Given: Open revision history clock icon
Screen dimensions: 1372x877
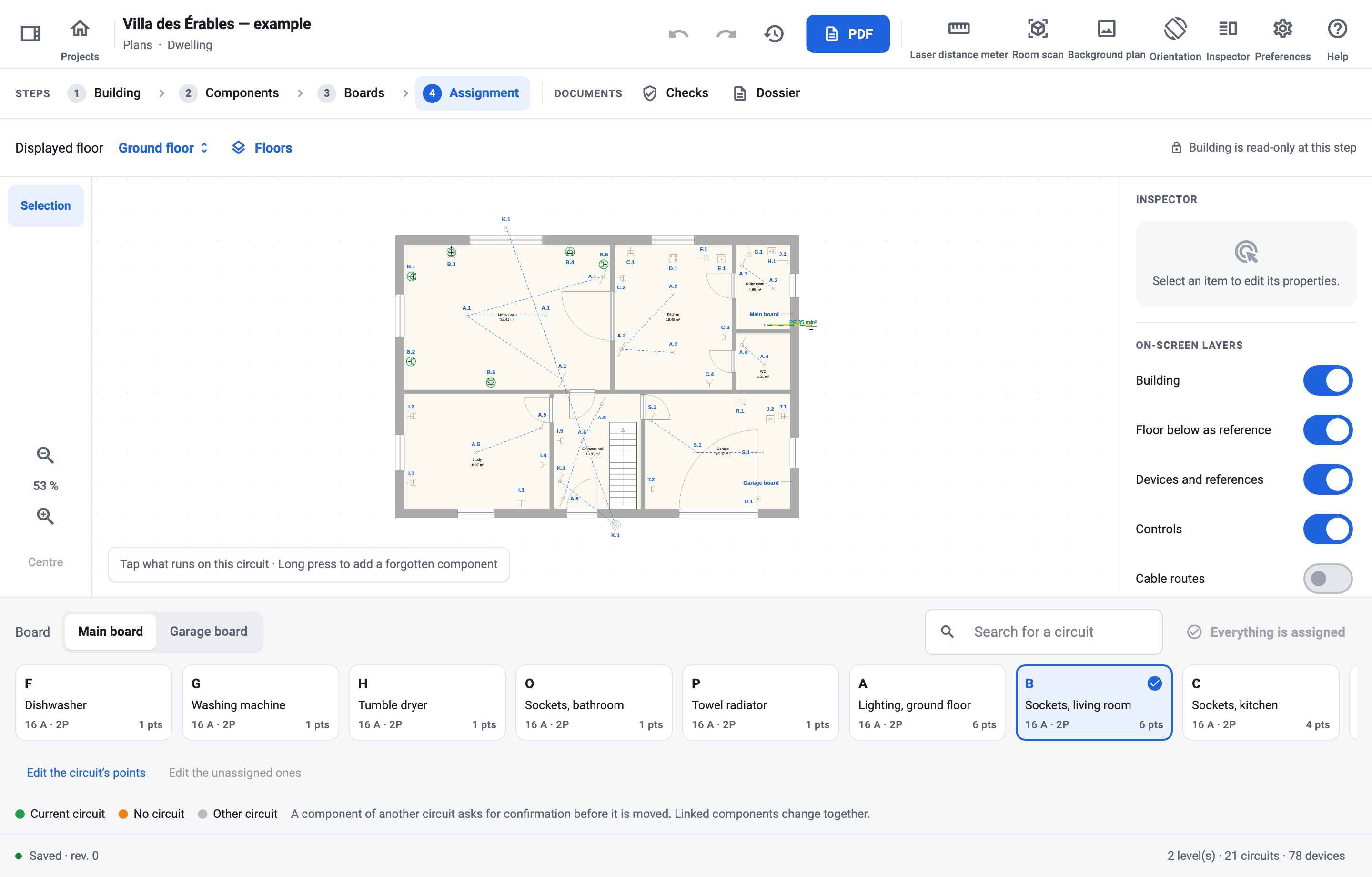Looking at the screenshot, I should pos(773,34).
